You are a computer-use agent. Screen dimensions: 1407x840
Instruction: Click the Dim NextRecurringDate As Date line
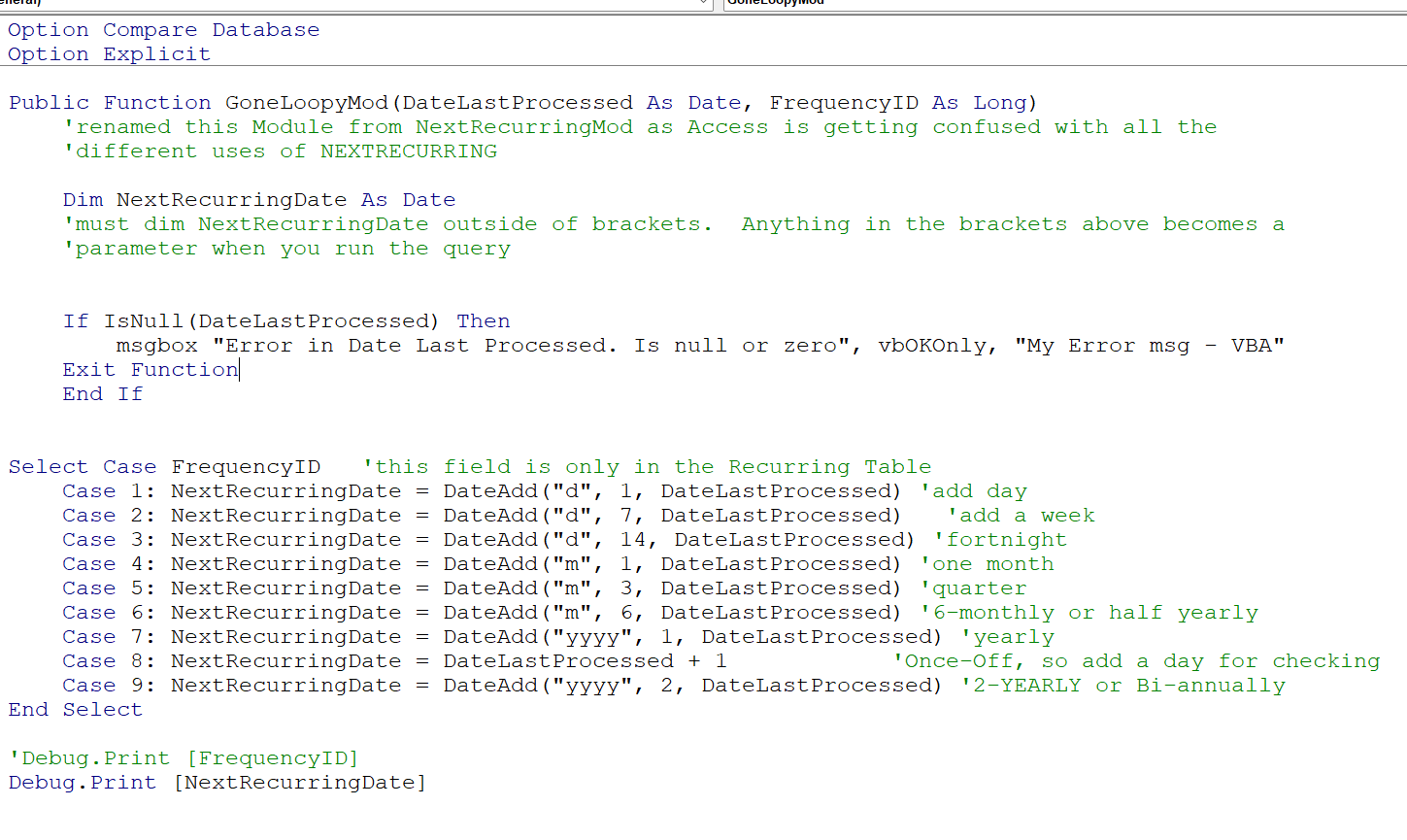pos(259,200)
